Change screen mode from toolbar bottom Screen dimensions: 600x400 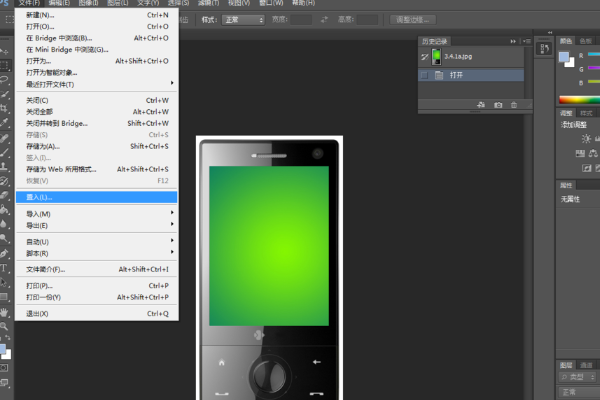click(x=5, y=382)
